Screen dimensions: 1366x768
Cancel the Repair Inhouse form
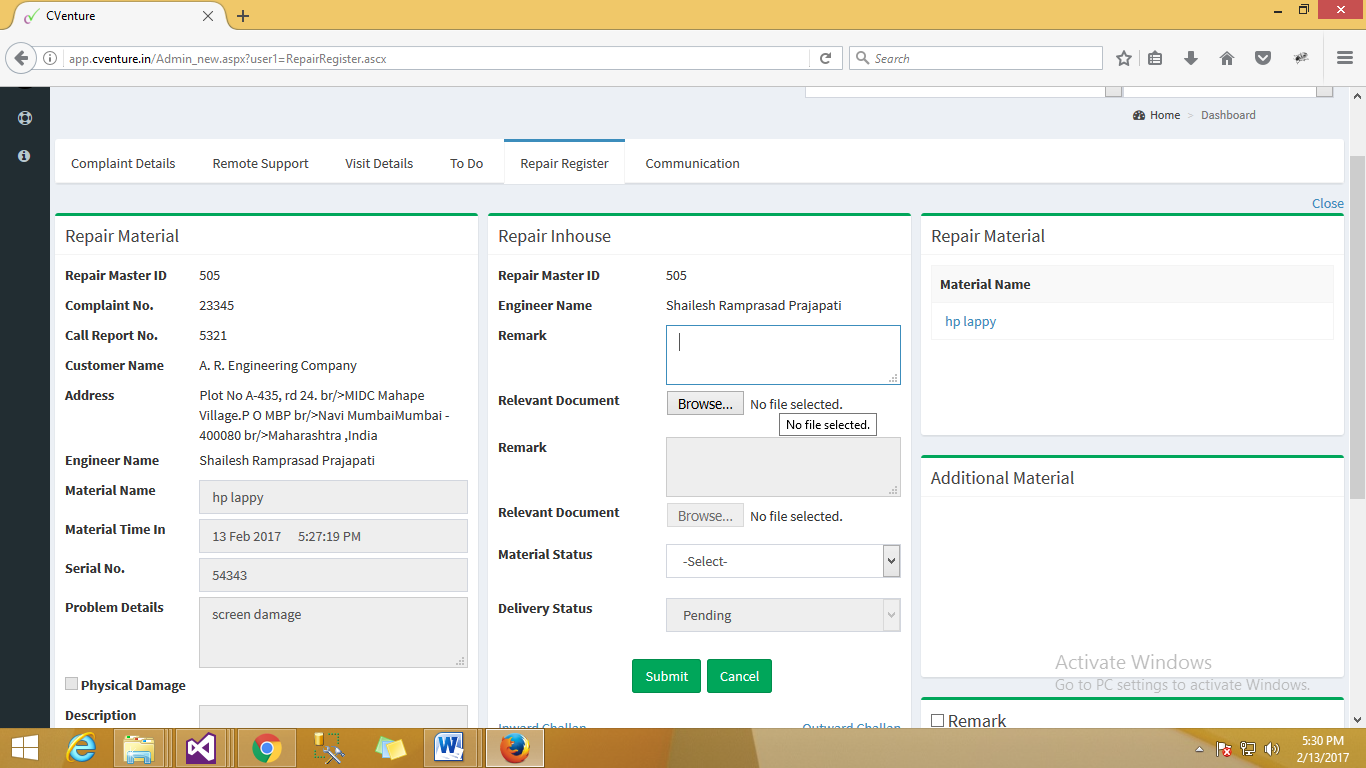739,676
